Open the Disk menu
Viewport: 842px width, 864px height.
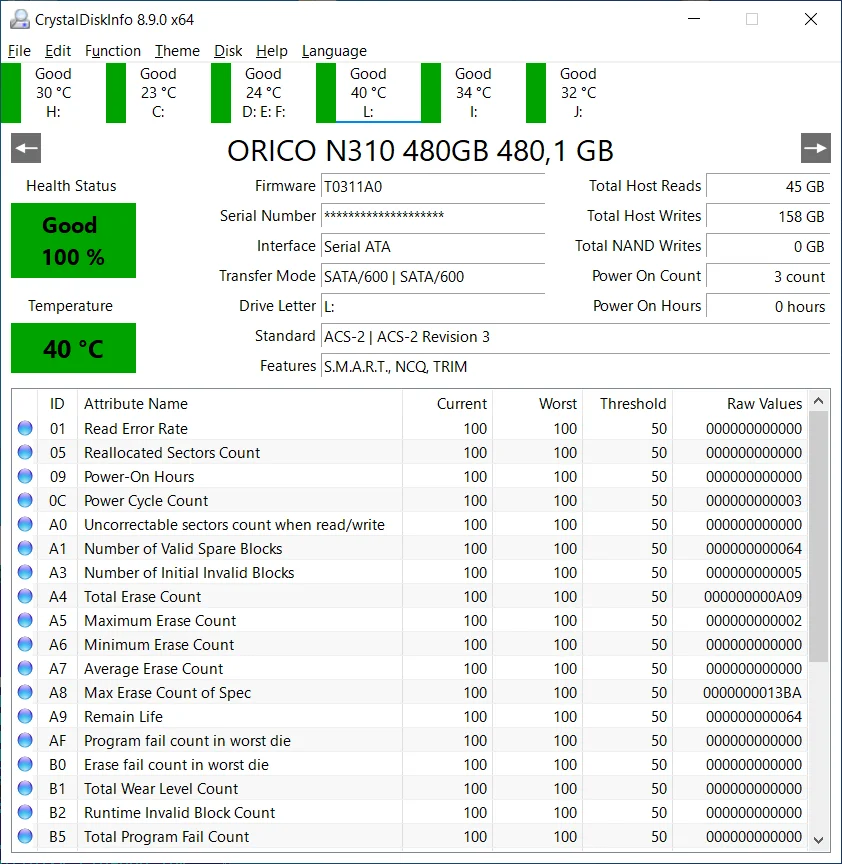[228, 51]
